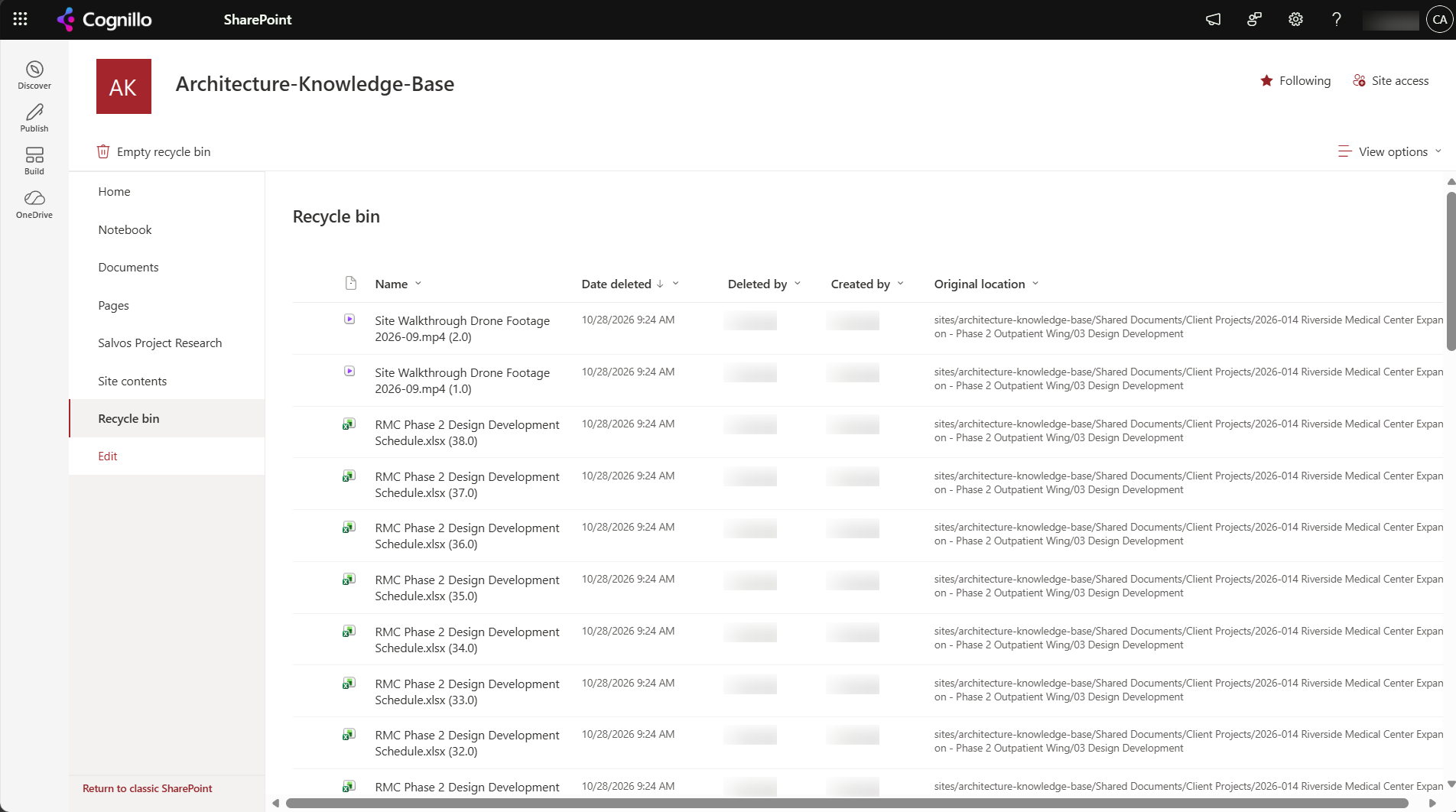Click the video icon for version 2.0
This screenshot has width=1456, height=812.
pyautogui.click(x=349, y=319)
